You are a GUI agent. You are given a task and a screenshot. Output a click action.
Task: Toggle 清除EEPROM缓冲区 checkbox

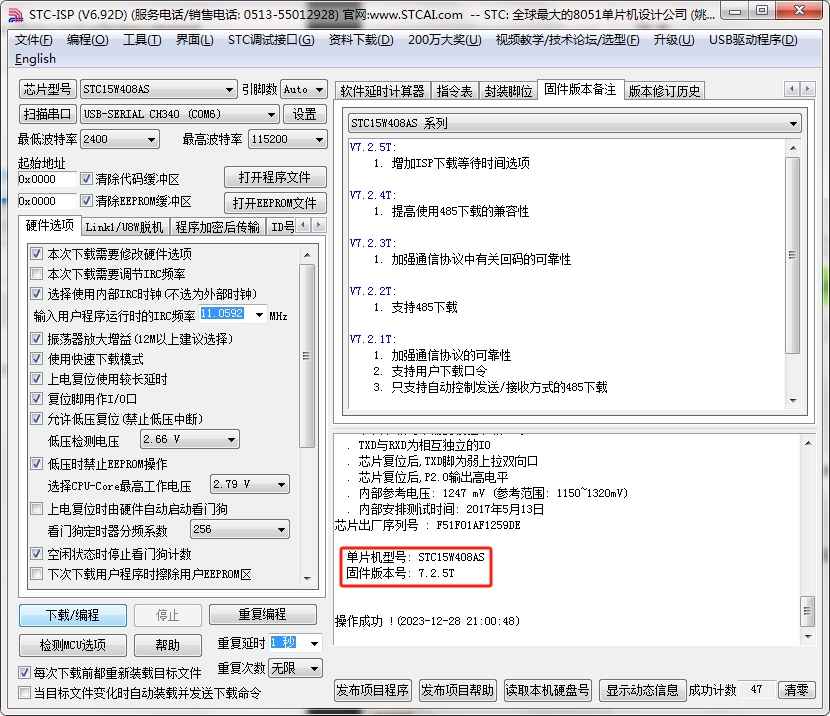tap(86, 201)
